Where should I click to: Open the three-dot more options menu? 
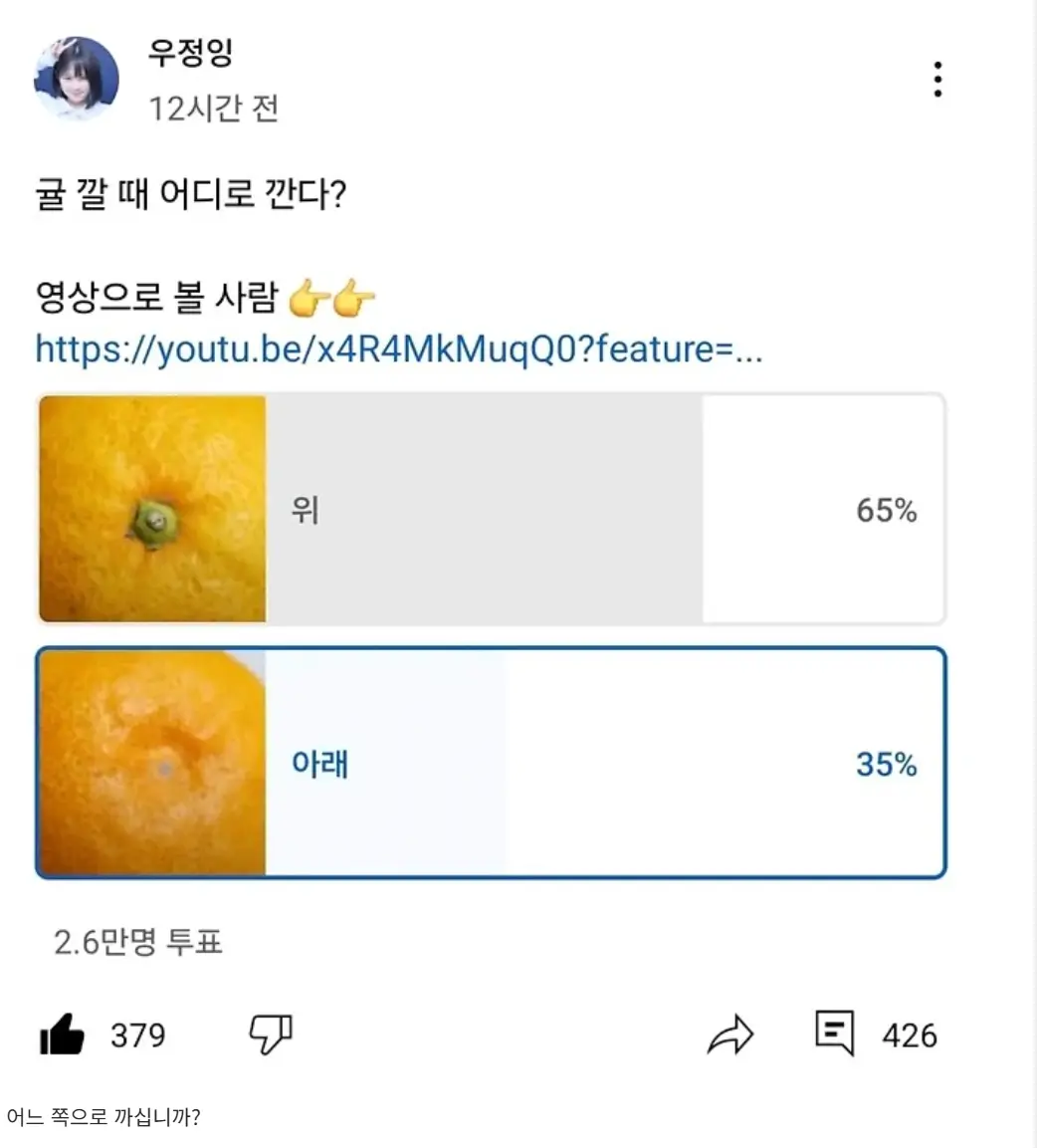(937, 80)
